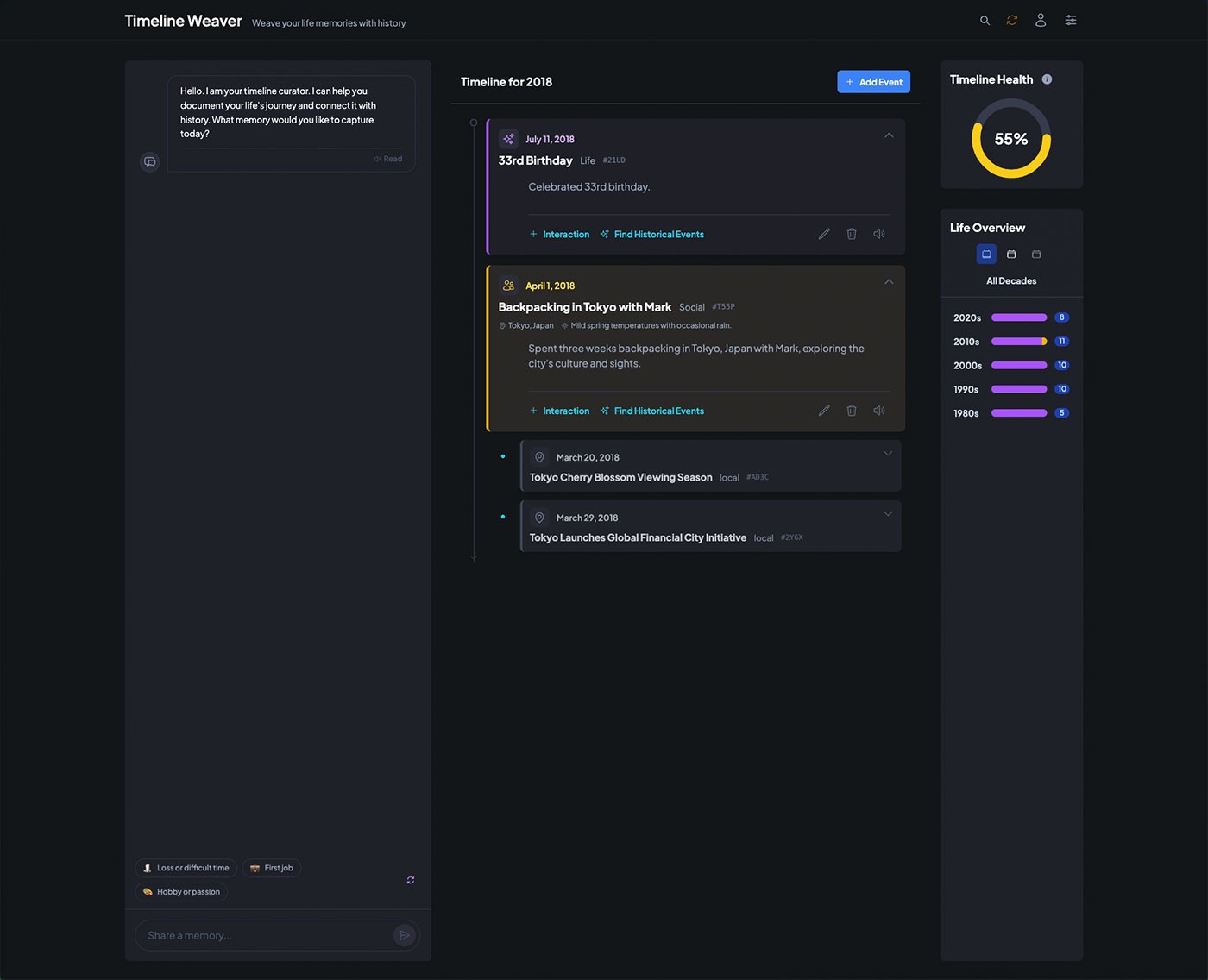This screenshot has height=980, width=1208.
Task: Refresh the memory prompt suggestions
Action: [x=411, y=880]
